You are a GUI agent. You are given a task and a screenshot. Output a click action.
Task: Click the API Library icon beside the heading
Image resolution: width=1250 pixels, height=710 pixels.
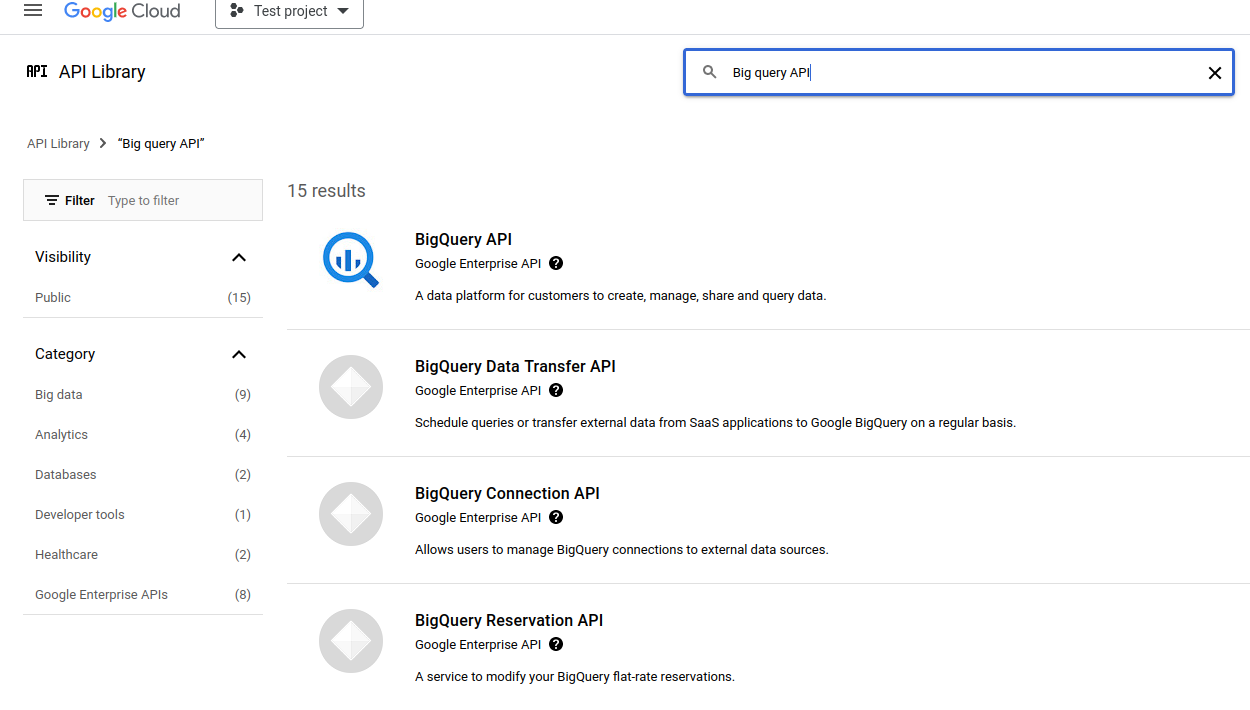pyautogui.click(x=37, y=72)
